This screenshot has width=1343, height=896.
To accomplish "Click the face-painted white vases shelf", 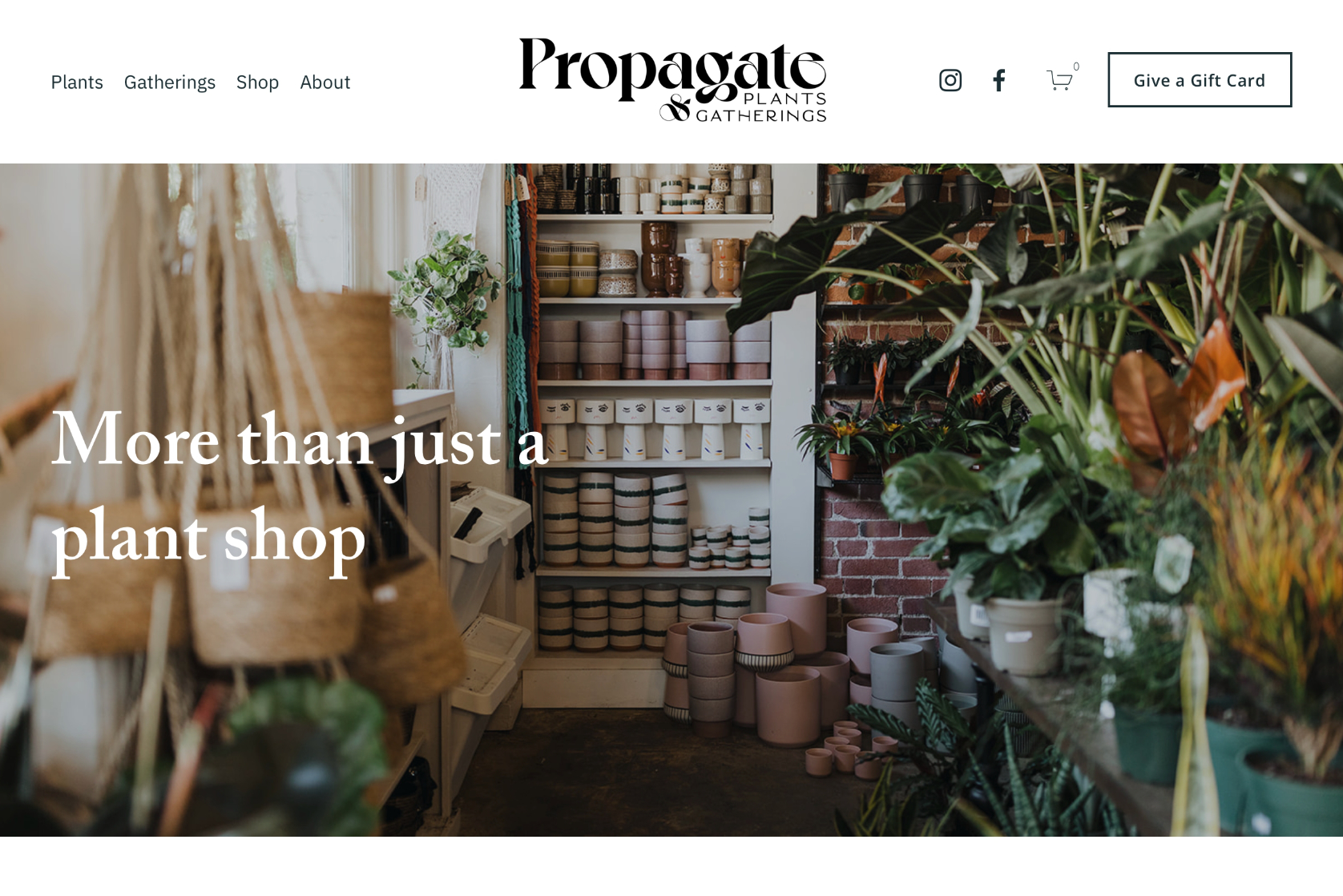I will 654,430.
